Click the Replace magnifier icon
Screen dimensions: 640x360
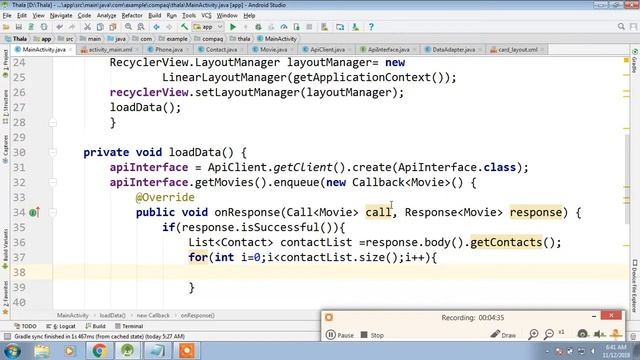(x=141, y=27)
